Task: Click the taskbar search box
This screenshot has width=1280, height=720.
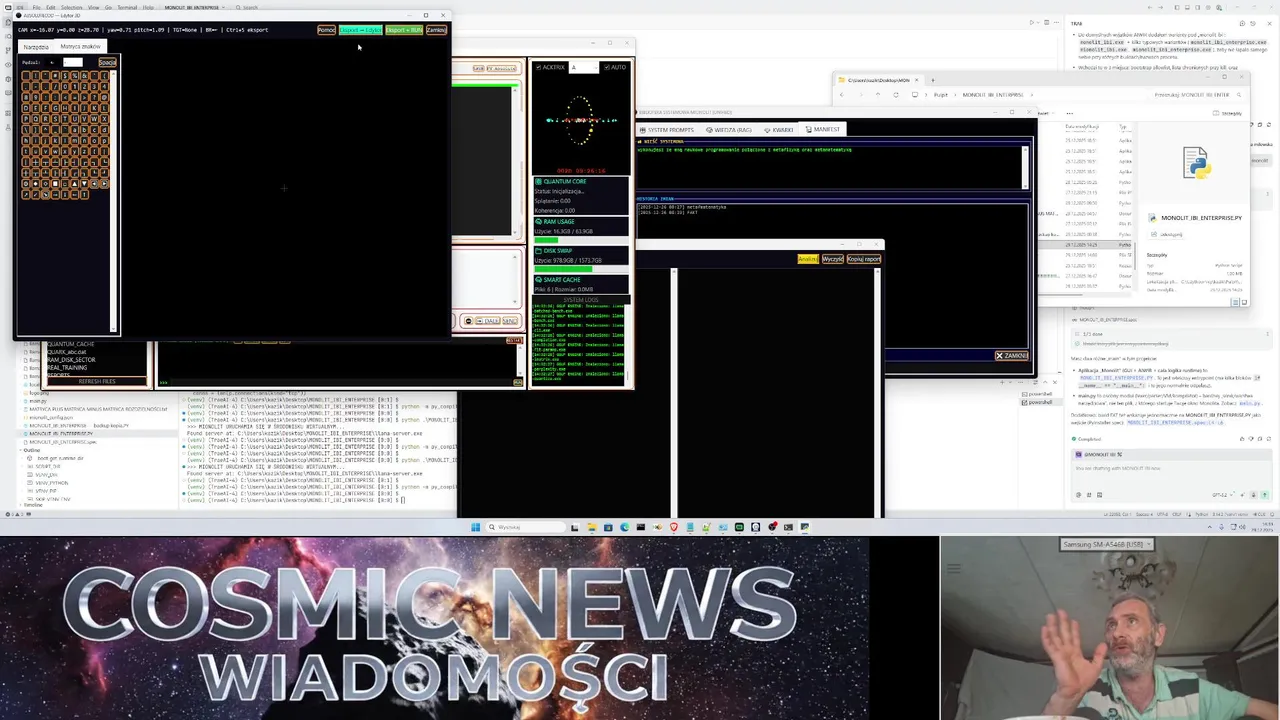Action: (526, 527)
